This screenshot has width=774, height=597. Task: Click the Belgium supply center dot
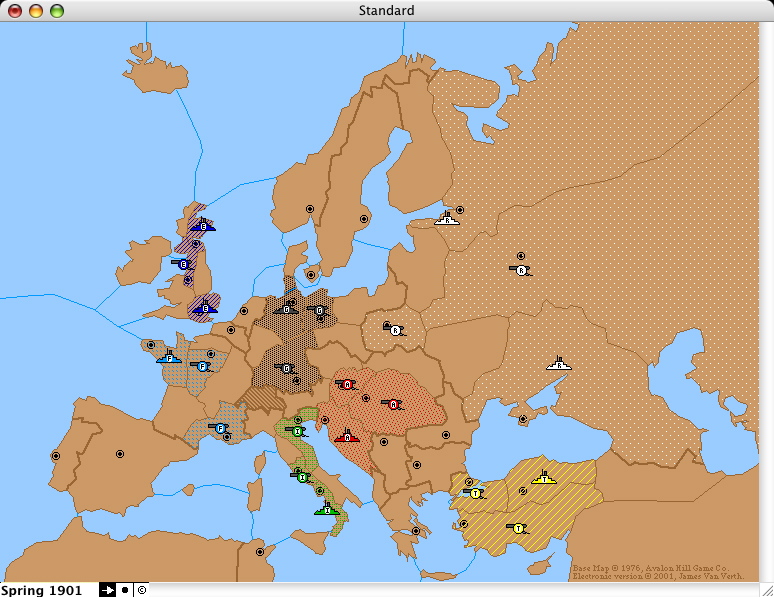[x=231, y=330]
